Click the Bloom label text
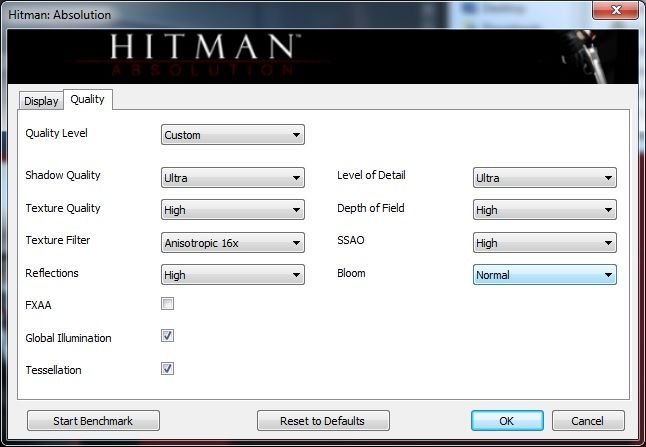 [x=351, y=273]
